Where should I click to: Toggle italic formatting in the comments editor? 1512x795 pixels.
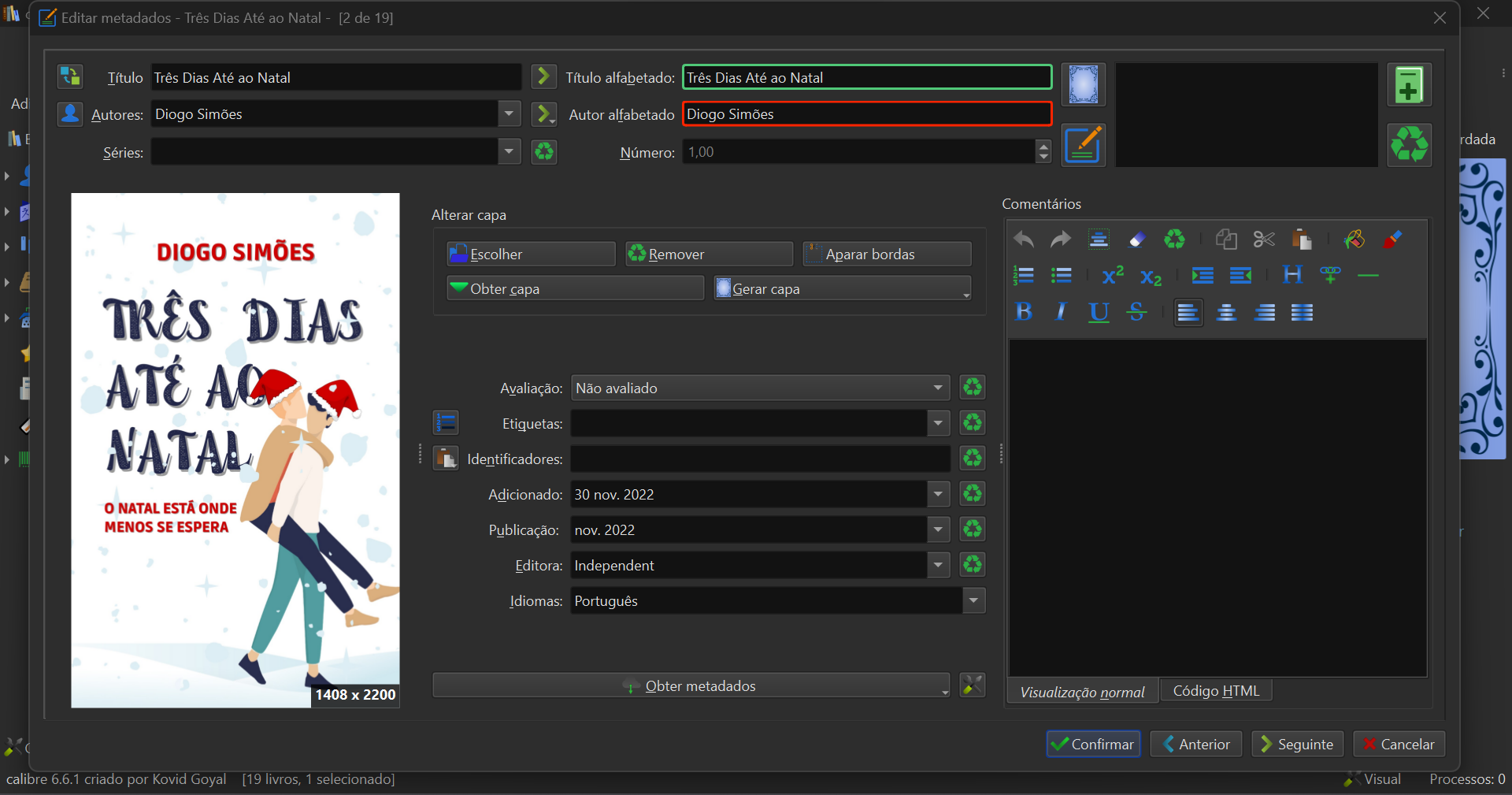point(1061,312)
